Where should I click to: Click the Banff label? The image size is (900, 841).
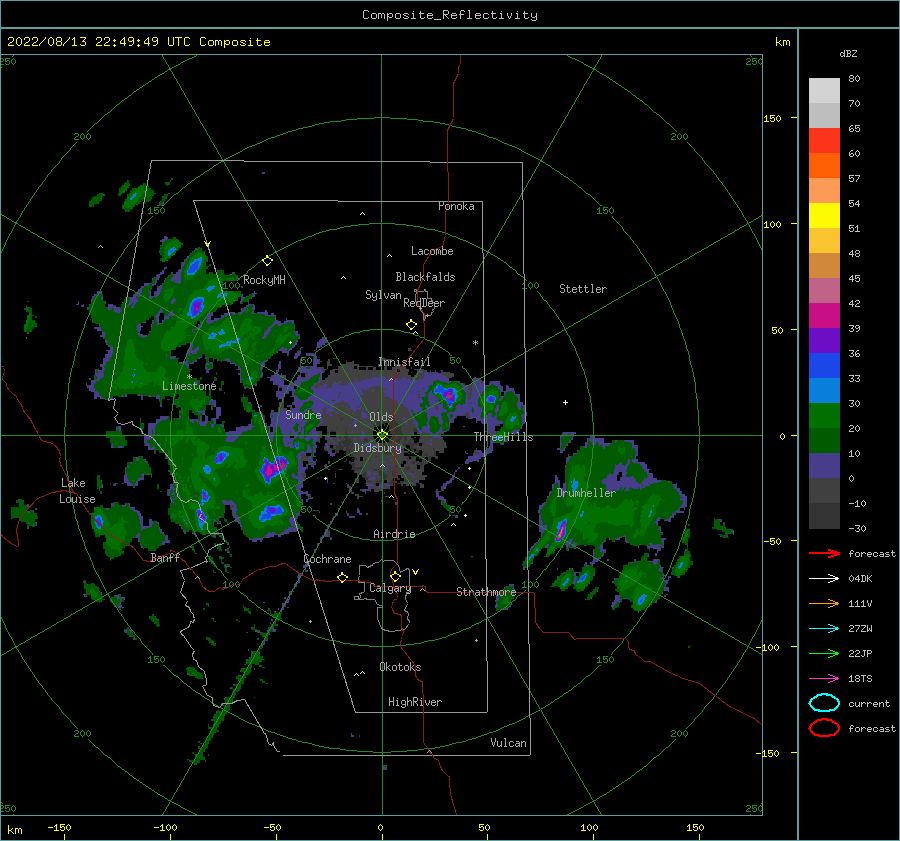[165, 557]
